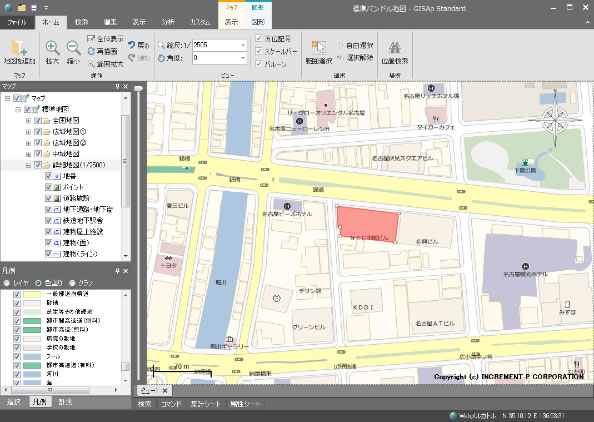This screenshot has width=594, height=422.
Task: Switch to the 分析 ribbon tab
Action: tap(168, 22)
